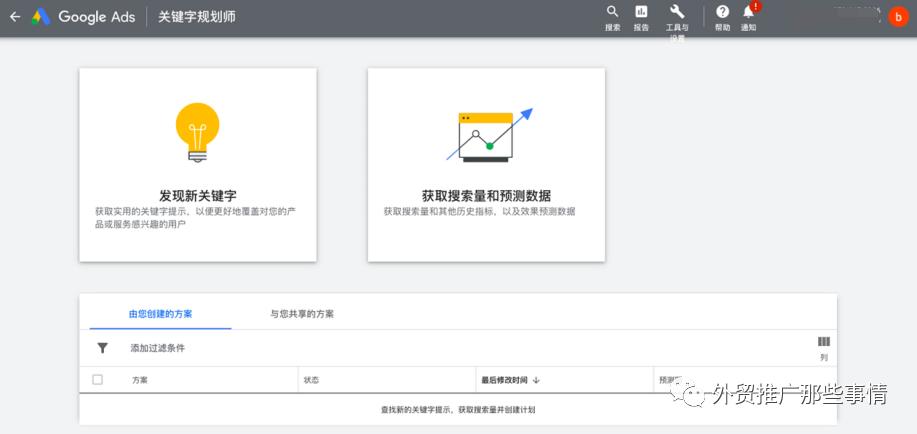This screenshot has height=434, width=917.
Task: Sort by descending arrow on 最后修改时间
Action: [536, 380]
